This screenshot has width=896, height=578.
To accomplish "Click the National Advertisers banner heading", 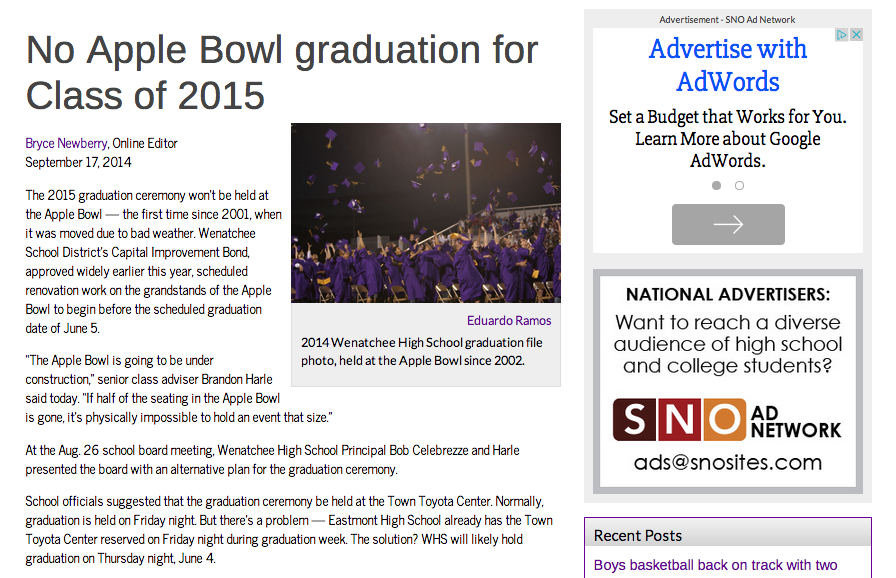I will click(x=727, y=295).
